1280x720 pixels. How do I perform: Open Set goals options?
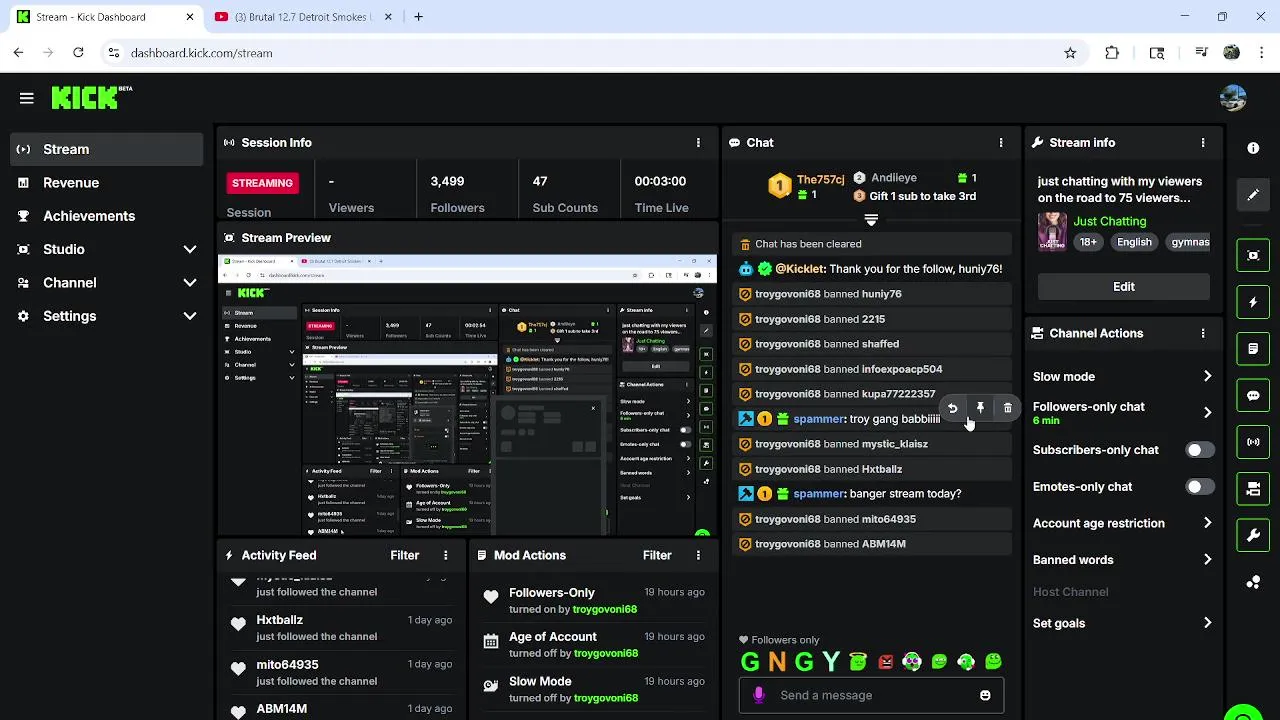pos(1122,624)
